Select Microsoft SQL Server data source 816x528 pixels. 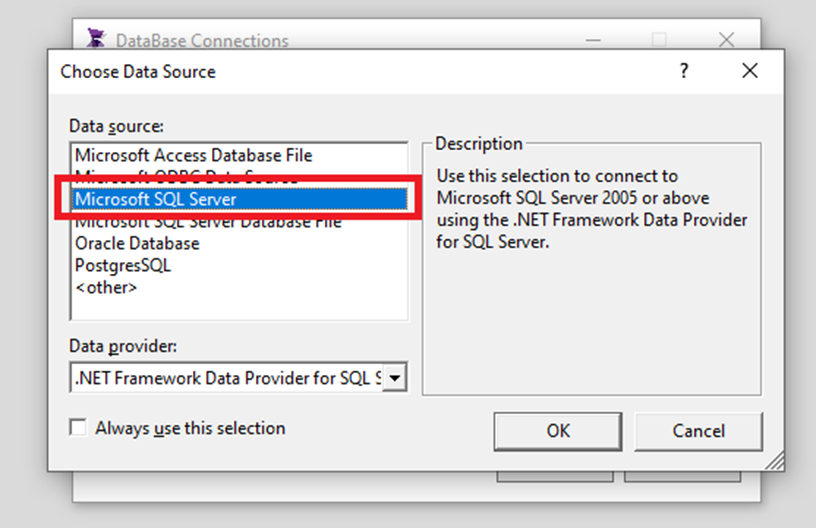pos(239,199)
